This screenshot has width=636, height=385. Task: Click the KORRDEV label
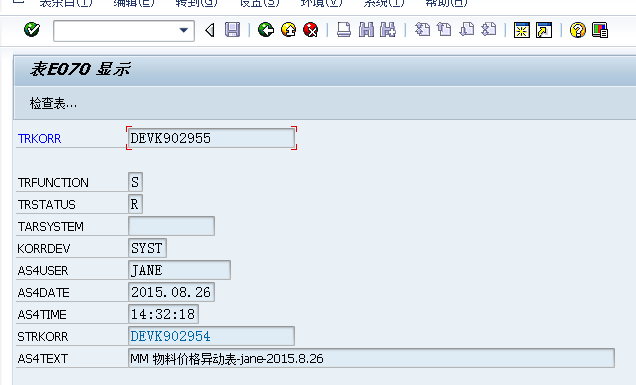[43, 248]
